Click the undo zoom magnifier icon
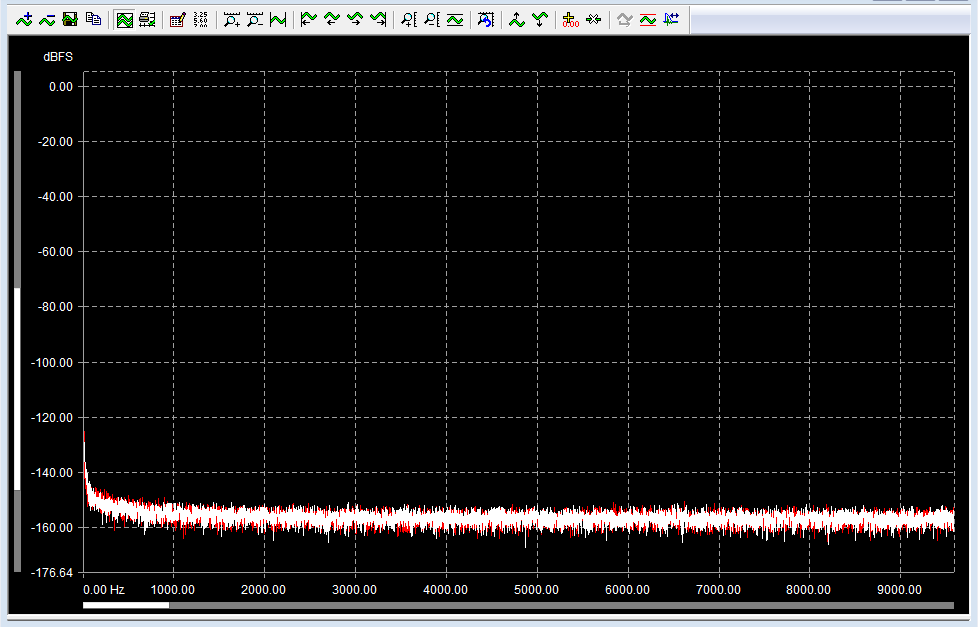The height and width of the screenshot is (627, 978). tap(485, 20)
